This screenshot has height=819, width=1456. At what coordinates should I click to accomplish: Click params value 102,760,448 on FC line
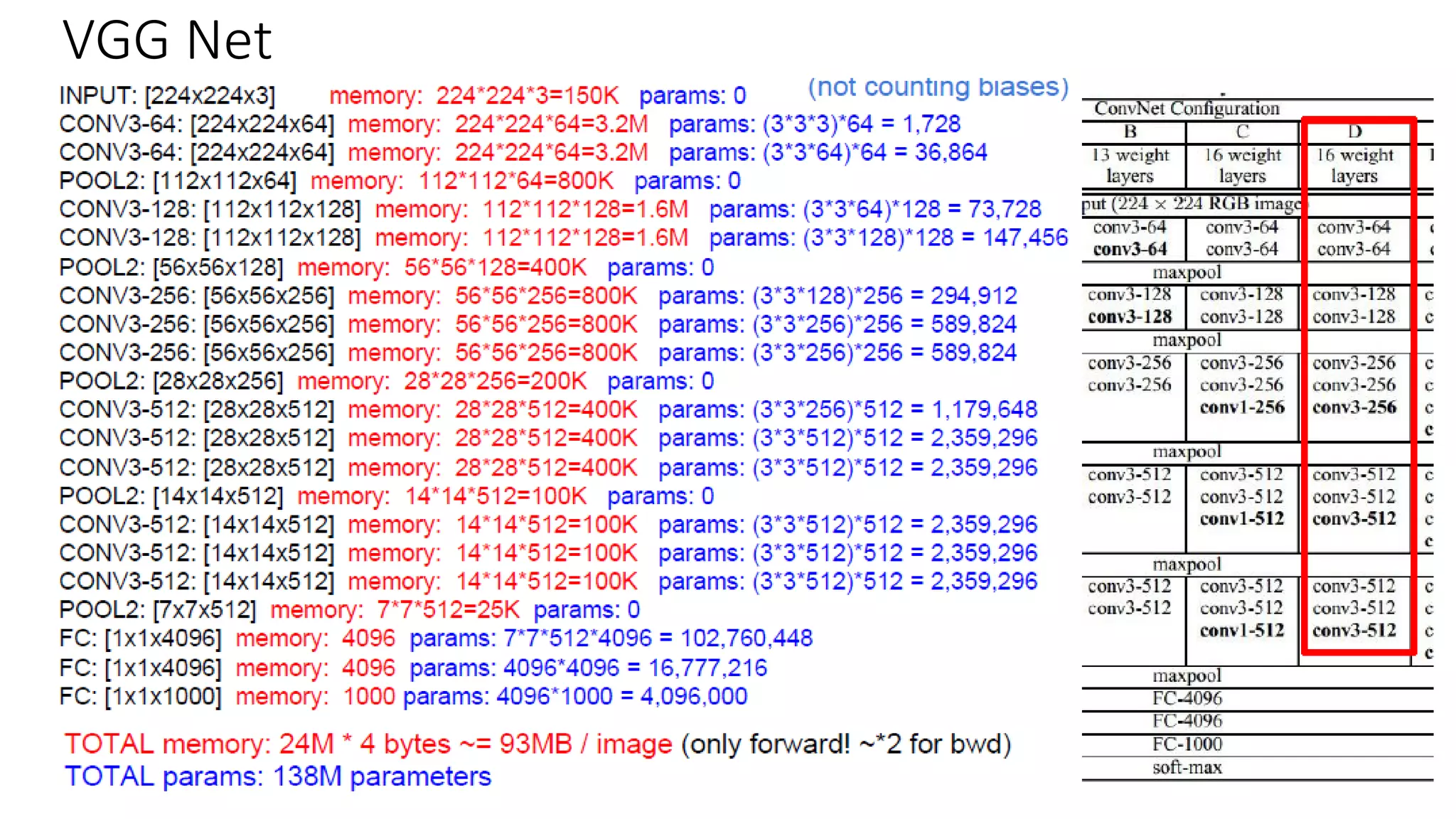746,638
